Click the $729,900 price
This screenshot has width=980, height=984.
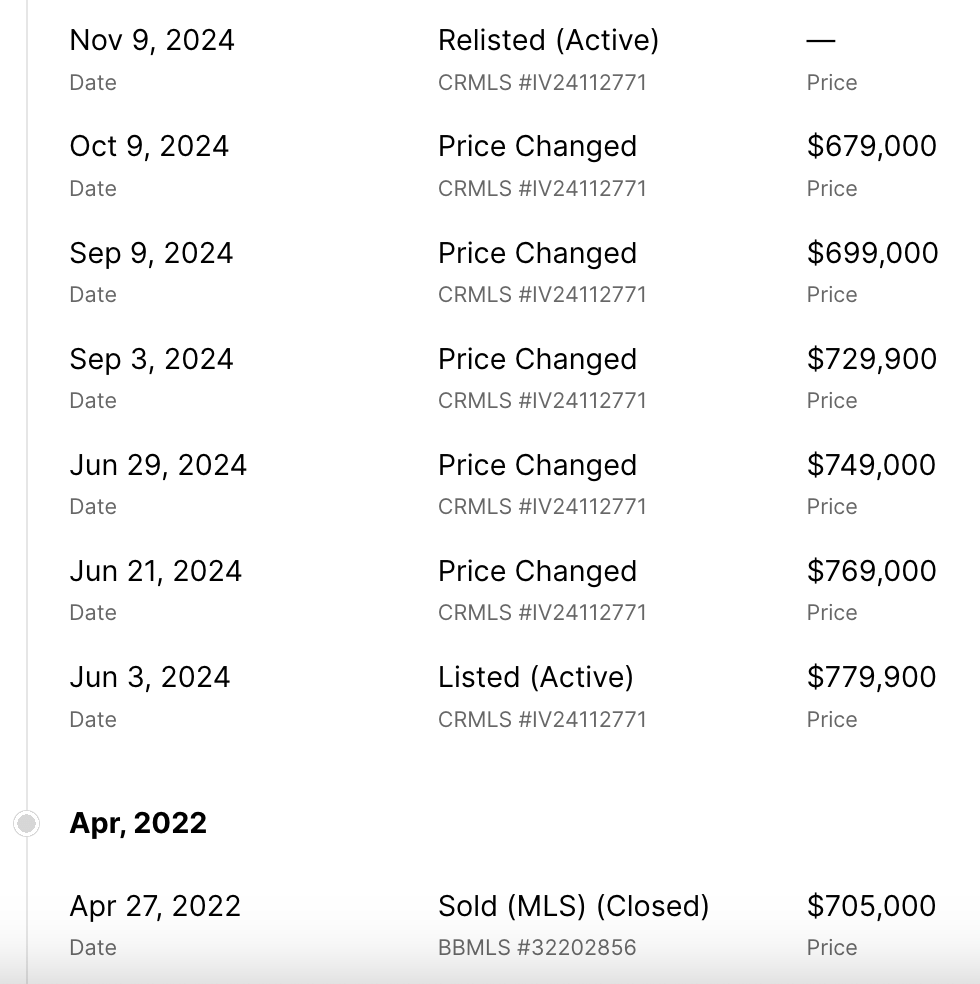(x=871, y=359)
